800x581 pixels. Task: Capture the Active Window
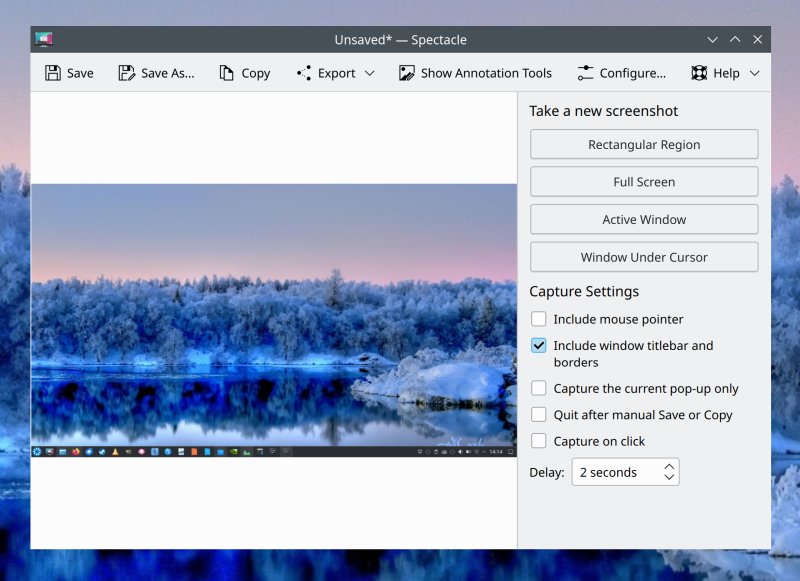(644, 219)
